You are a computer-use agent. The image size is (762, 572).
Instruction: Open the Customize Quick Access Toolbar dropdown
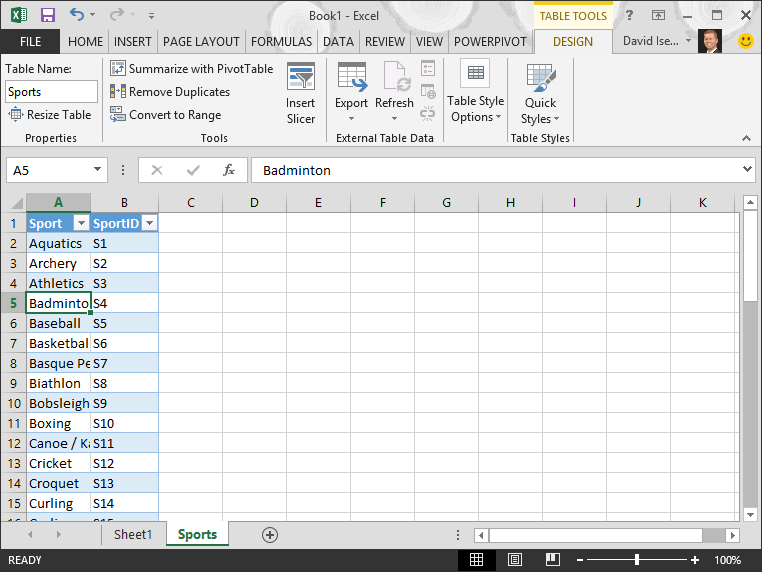click(x=152, y=16)
